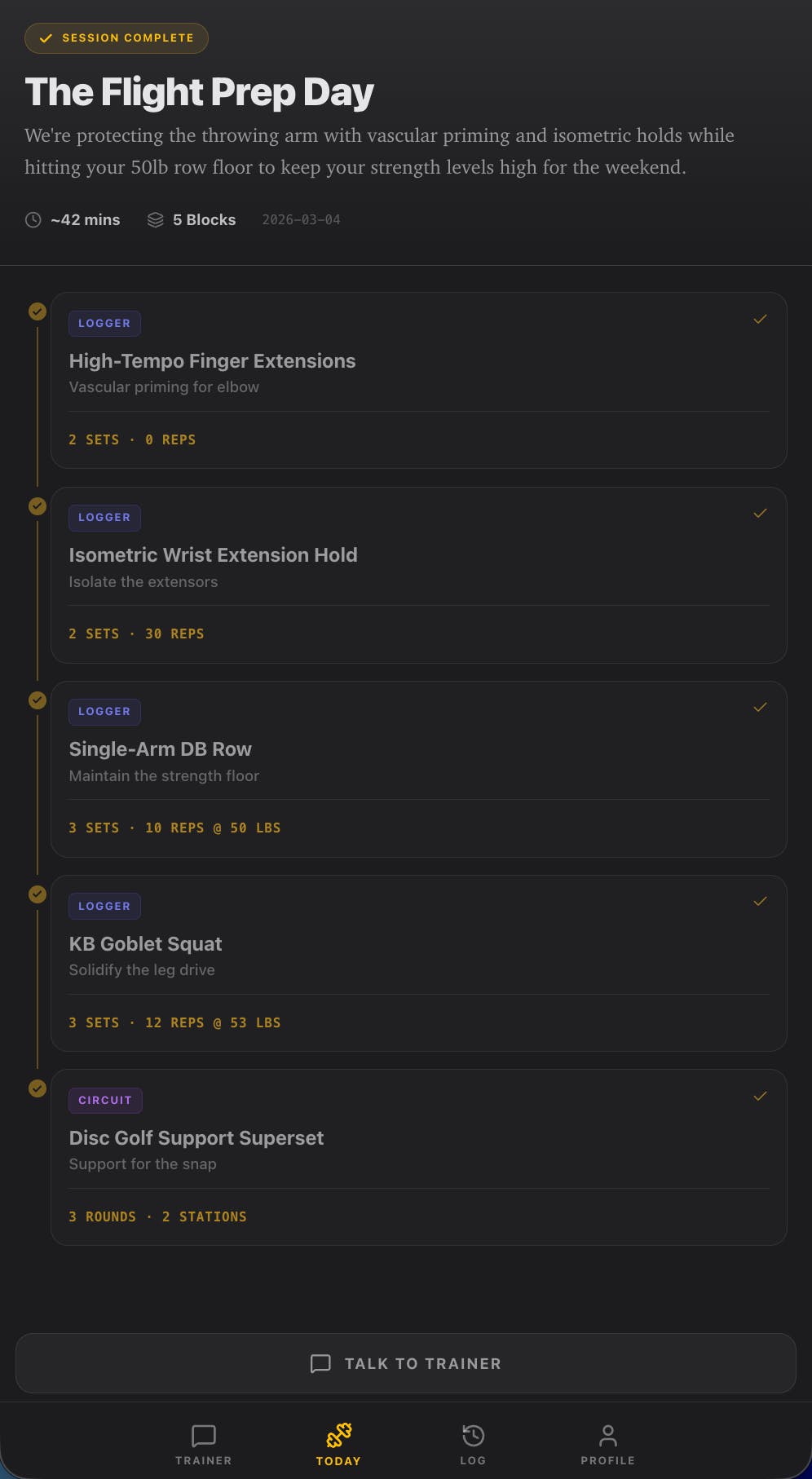812x1479 pixels.
Task: Open the Trainer chat tab icon
Action: coord(203,1436)
